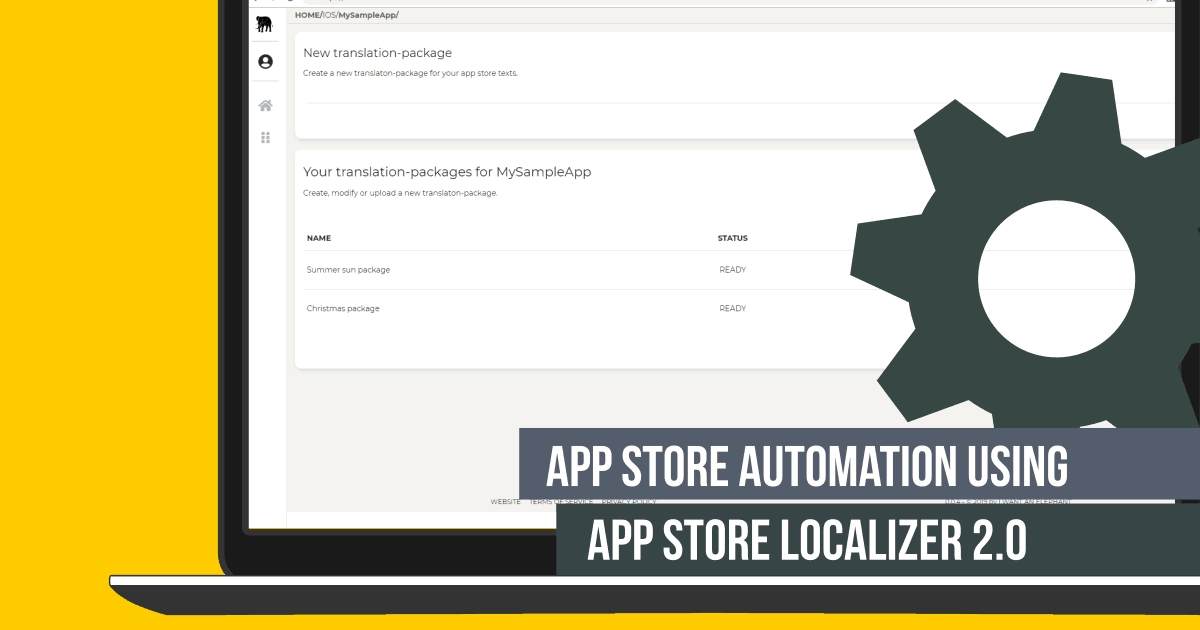Screen dimensions: 1200x630
Task: Open the apps grid icon in sidebar
Action: coord(265,138)
